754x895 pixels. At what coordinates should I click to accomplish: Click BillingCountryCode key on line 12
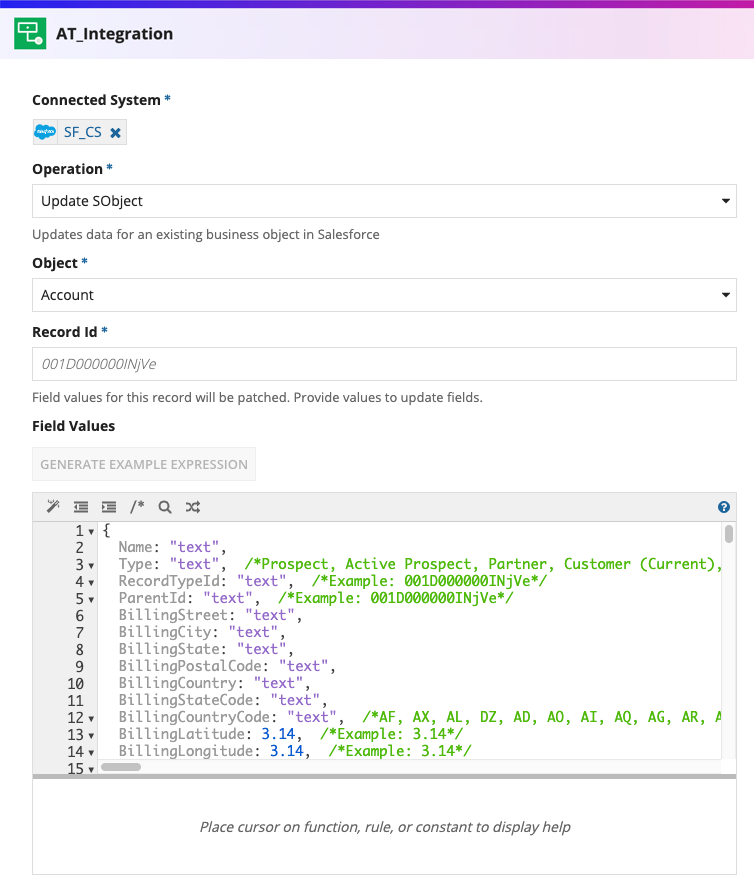(x=194, y=717)
